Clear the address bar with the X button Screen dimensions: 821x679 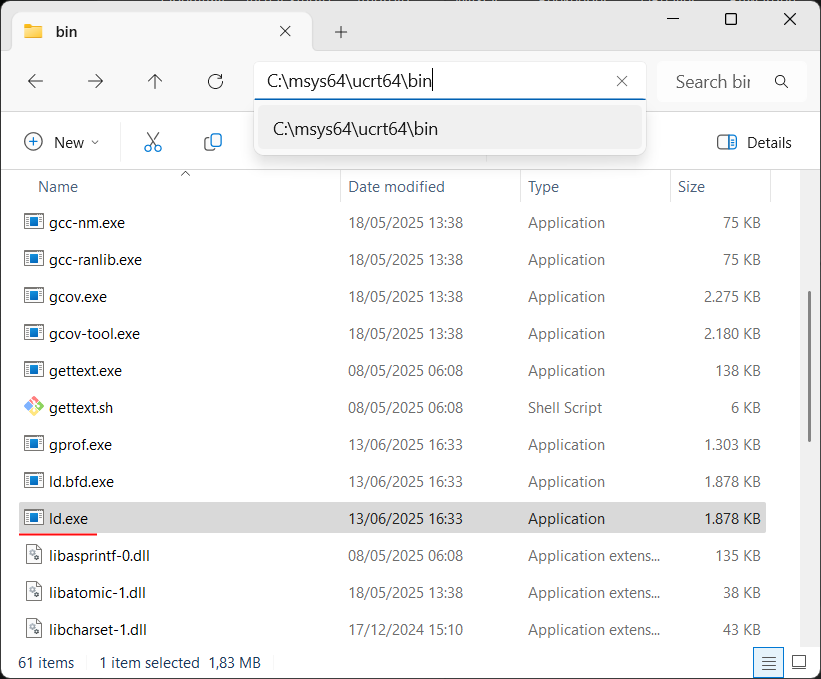[621, 81]
